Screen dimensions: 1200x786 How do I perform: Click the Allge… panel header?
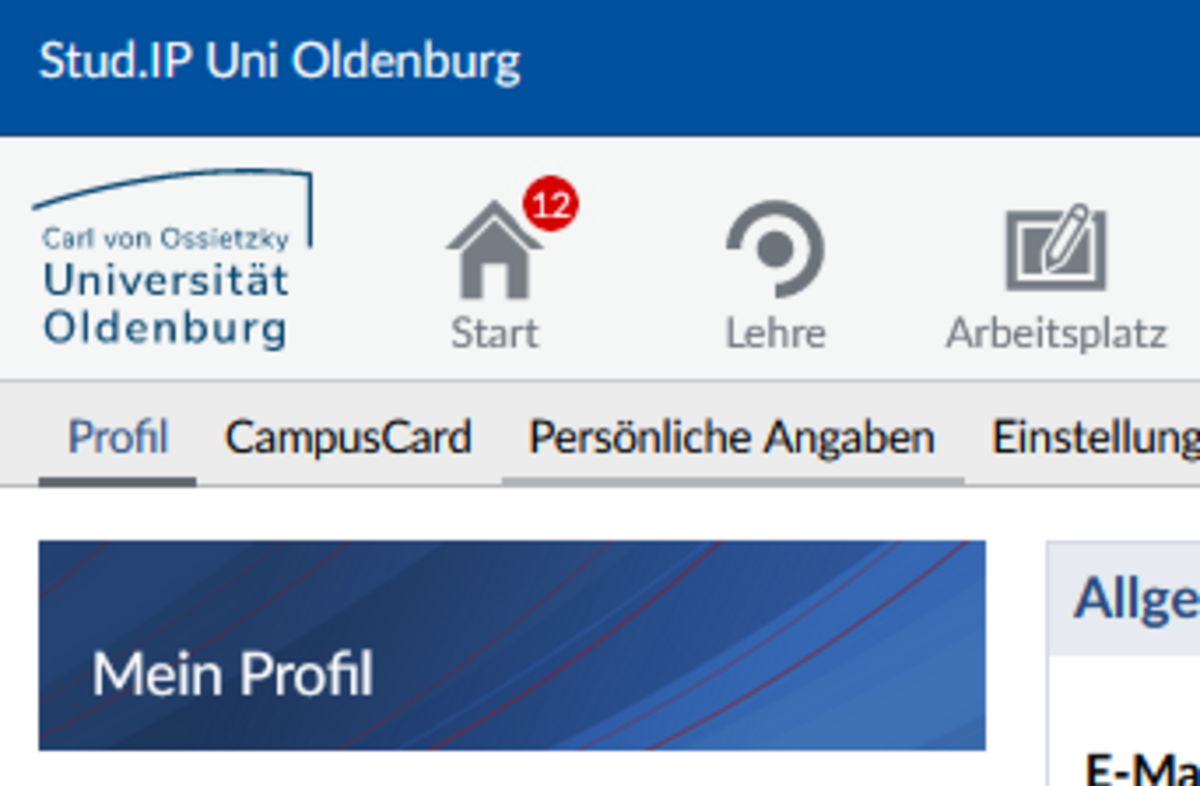[1124, 599]
